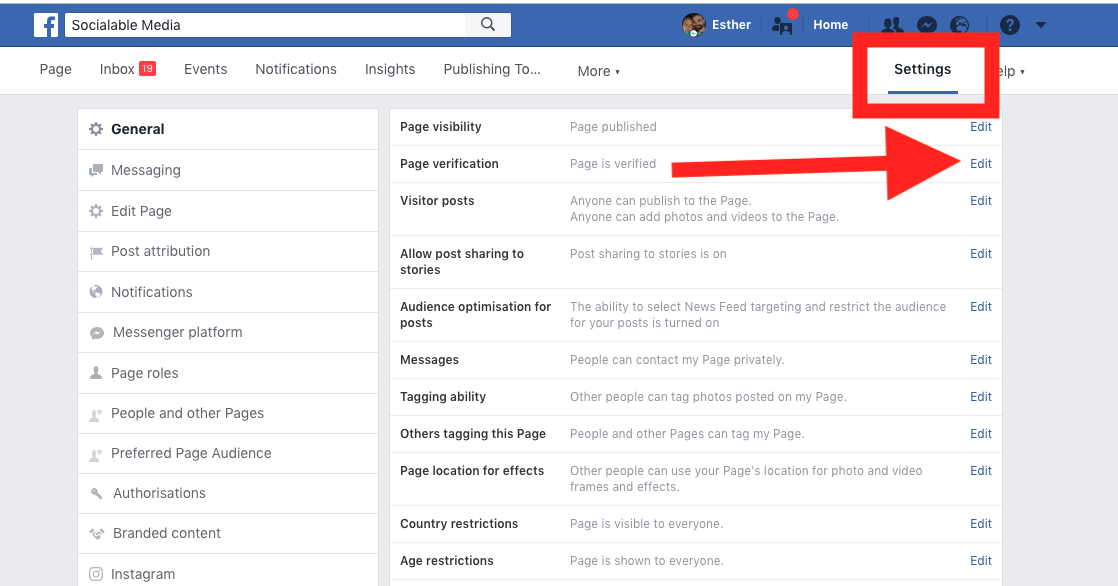Click the Facebook logo icon

click(x=46, y=23)
